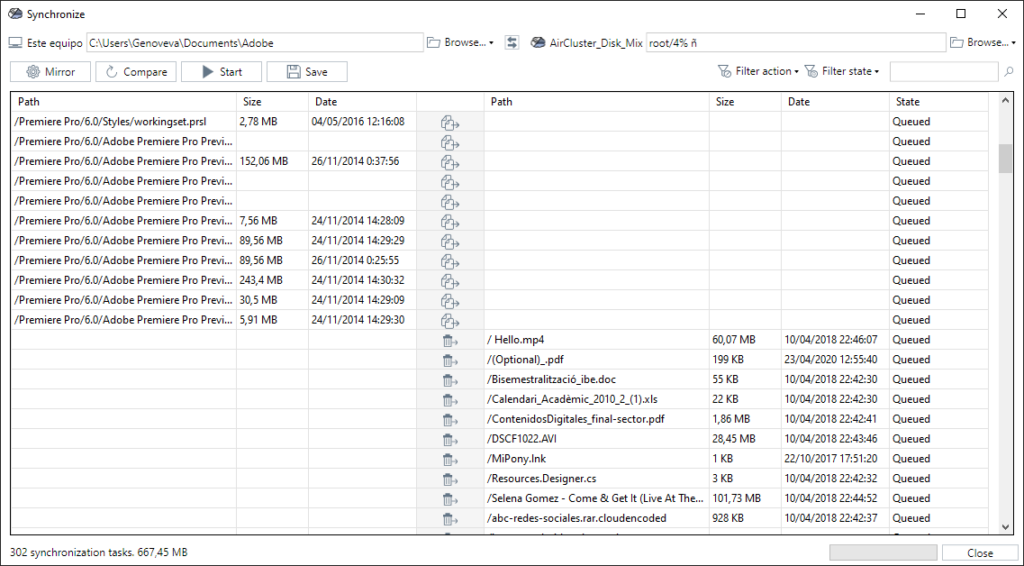
Task: Click the vertical scrollbar thumb
Action: coord(1005,158)
